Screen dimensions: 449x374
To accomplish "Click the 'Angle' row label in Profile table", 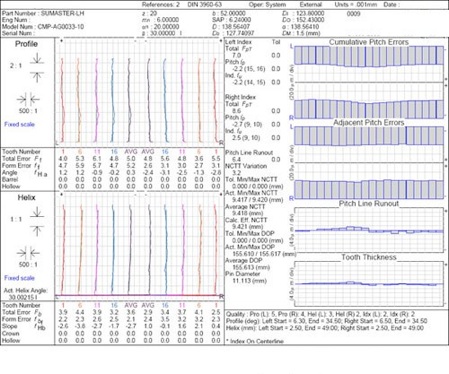I will (x=9, y=173).
